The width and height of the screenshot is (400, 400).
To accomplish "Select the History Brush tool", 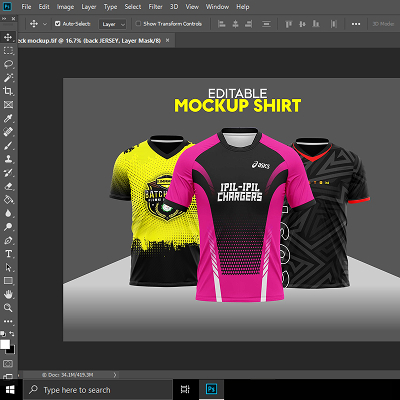I will (x=8, y=173).
